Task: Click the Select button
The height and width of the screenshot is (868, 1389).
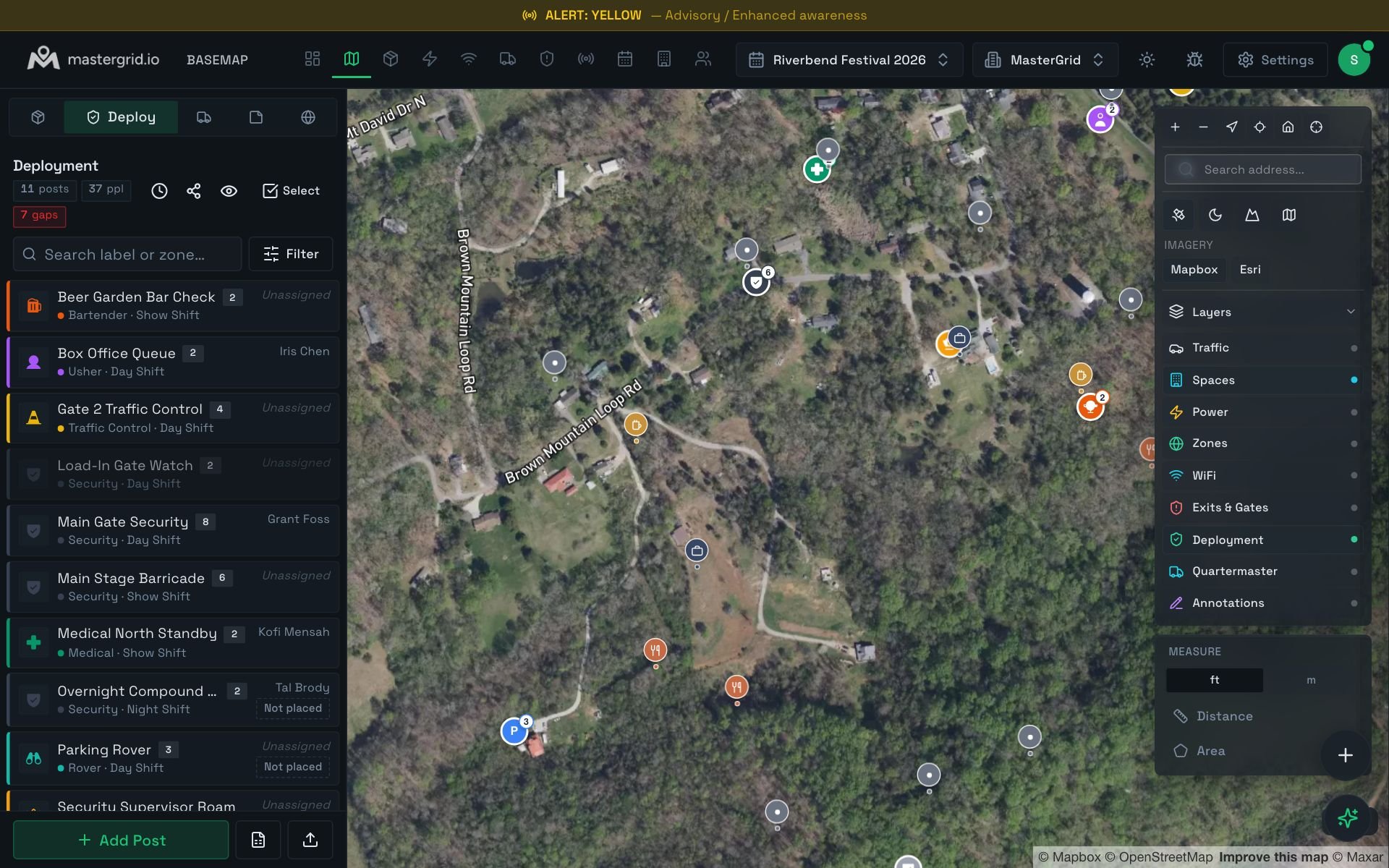Action: point(291,191)
